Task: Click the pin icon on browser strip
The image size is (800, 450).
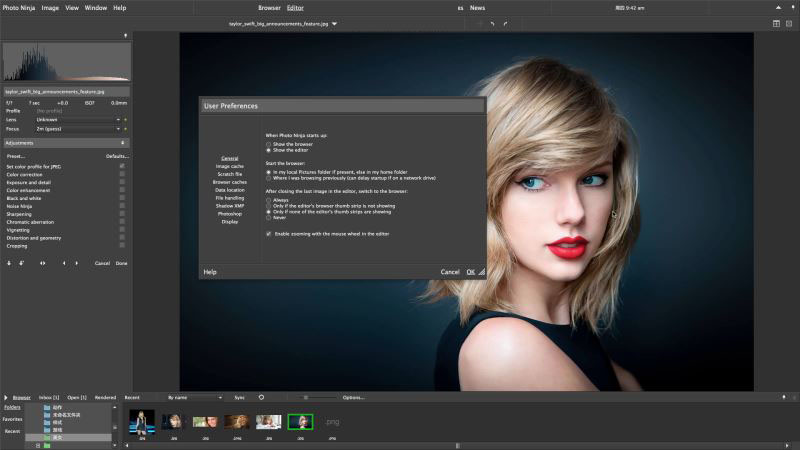Action: pyautogui.click(x=784, y=397)
